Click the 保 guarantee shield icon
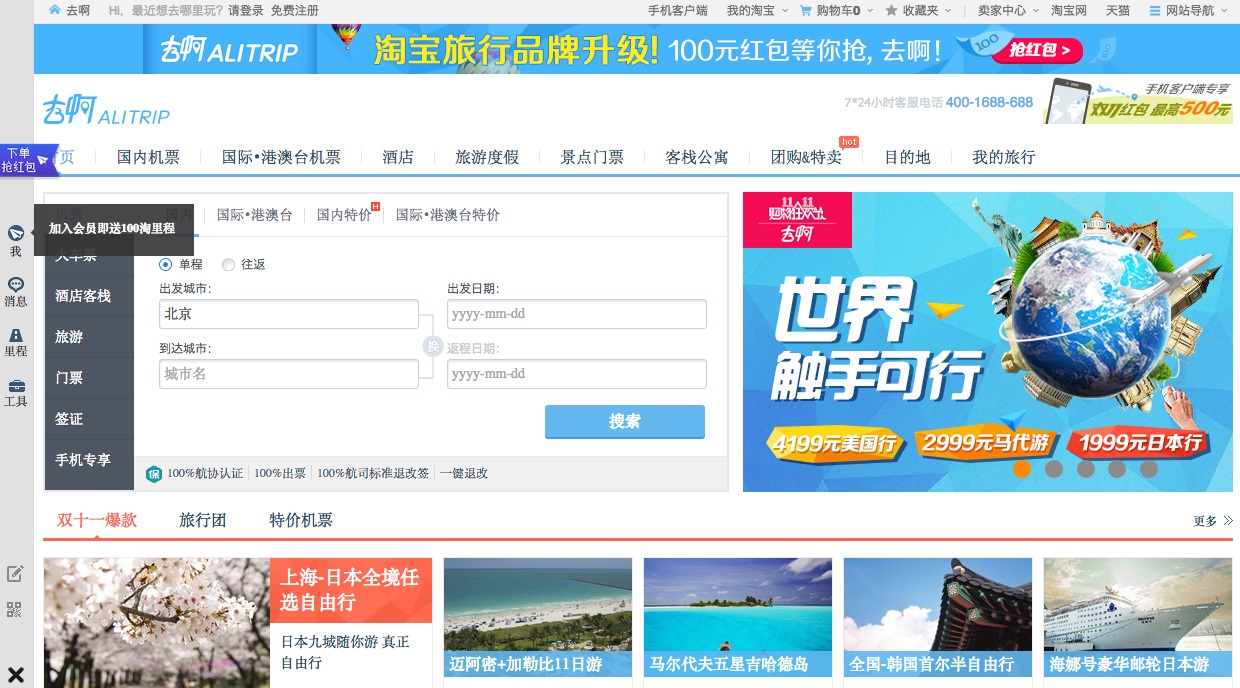 click(x=154, y=474)
